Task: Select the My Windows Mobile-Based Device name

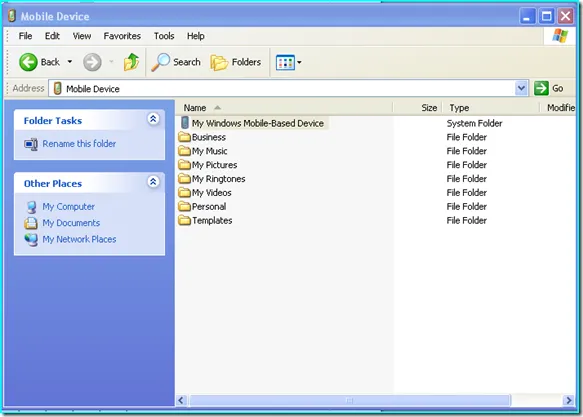Action: [258, 123]
